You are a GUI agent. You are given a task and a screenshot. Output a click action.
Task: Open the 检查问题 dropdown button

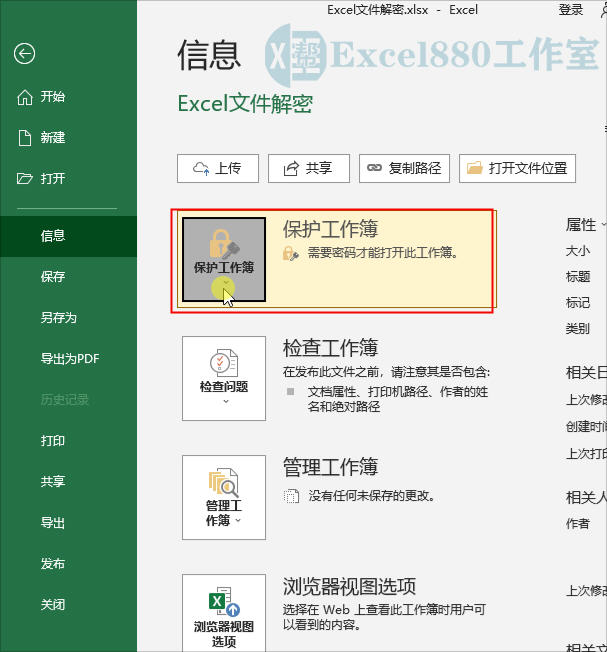224,378
